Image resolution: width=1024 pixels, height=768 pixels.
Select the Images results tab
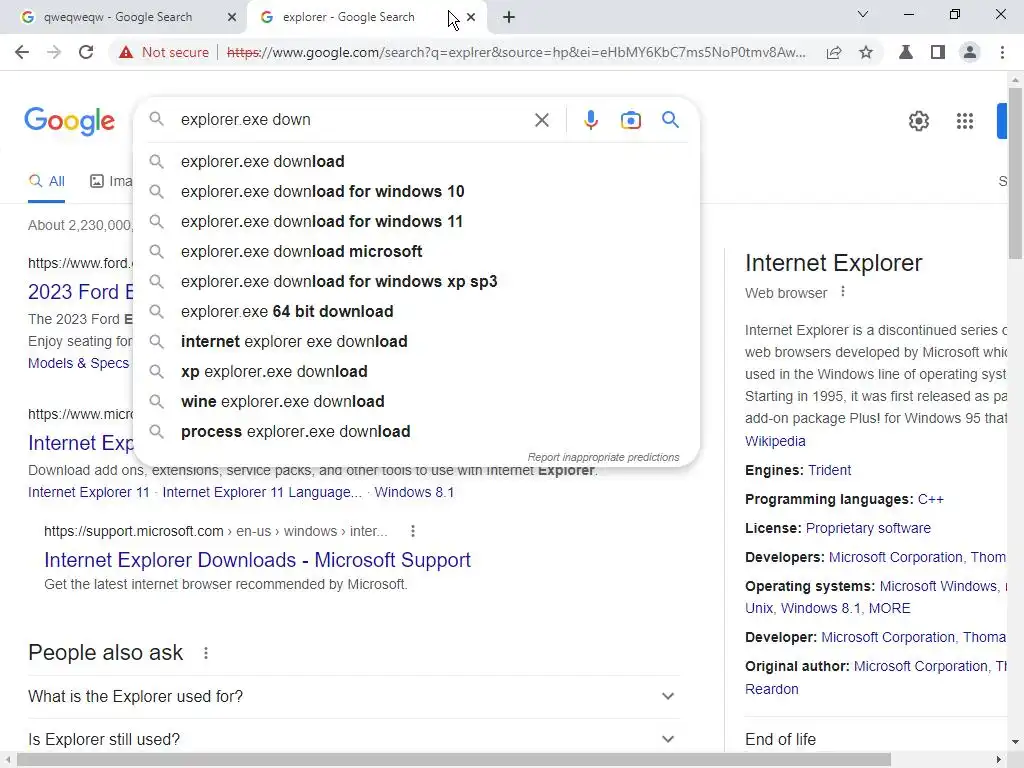(x=110, y=182)
